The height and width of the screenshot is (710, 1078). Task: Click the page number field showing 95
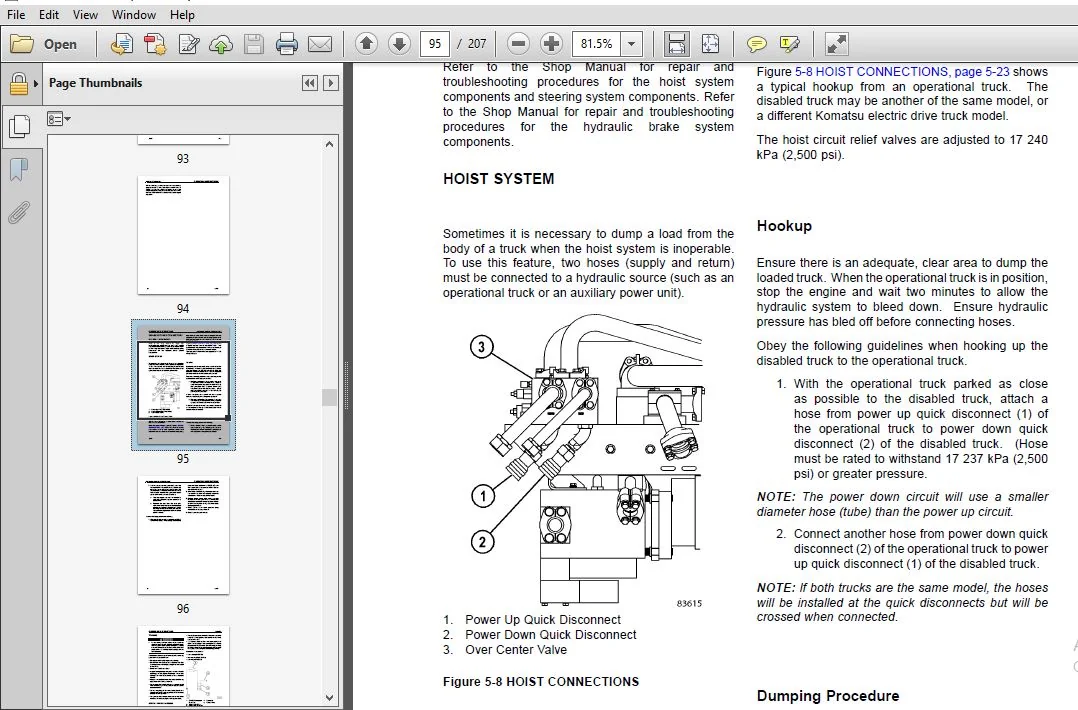(x=434, y=44)
